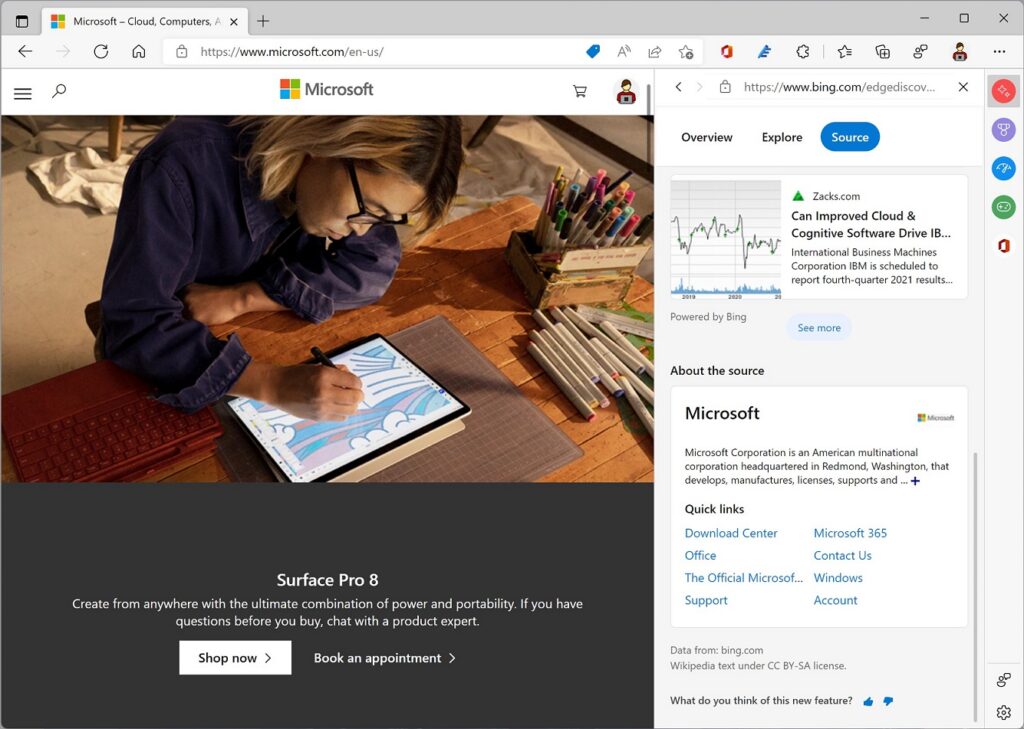
Task: Click the Zacks.com stock chart thumbnail
Action: (x=725, y=238)
